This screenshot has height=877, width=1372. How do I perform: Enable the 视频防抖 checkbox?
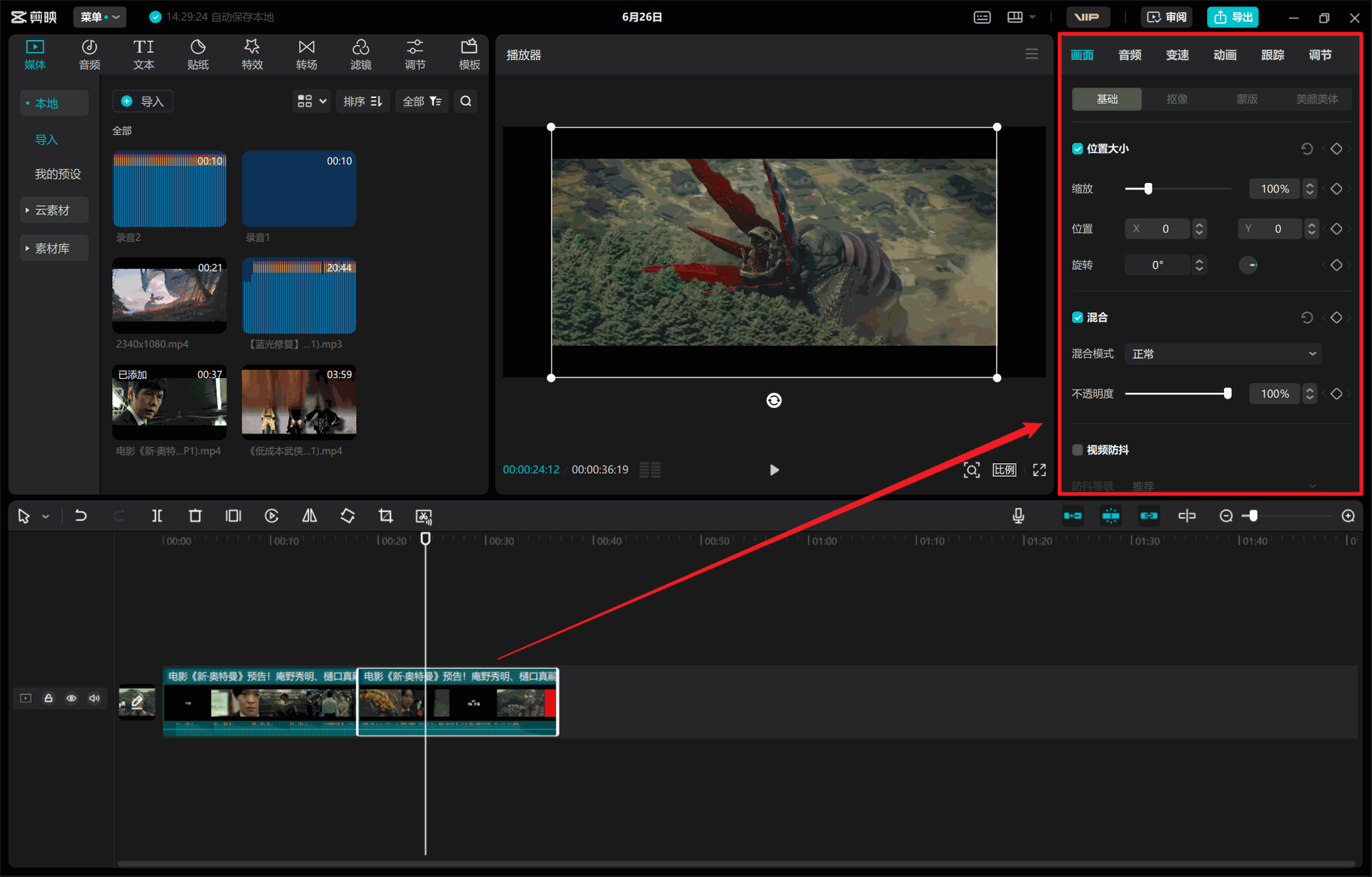click(1078, 450)
